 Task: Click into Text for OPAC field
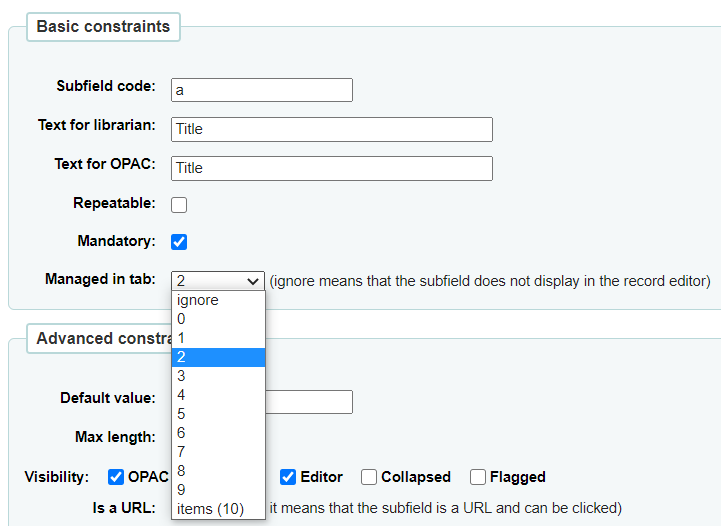pyautogui.click(x=332, y=168)
